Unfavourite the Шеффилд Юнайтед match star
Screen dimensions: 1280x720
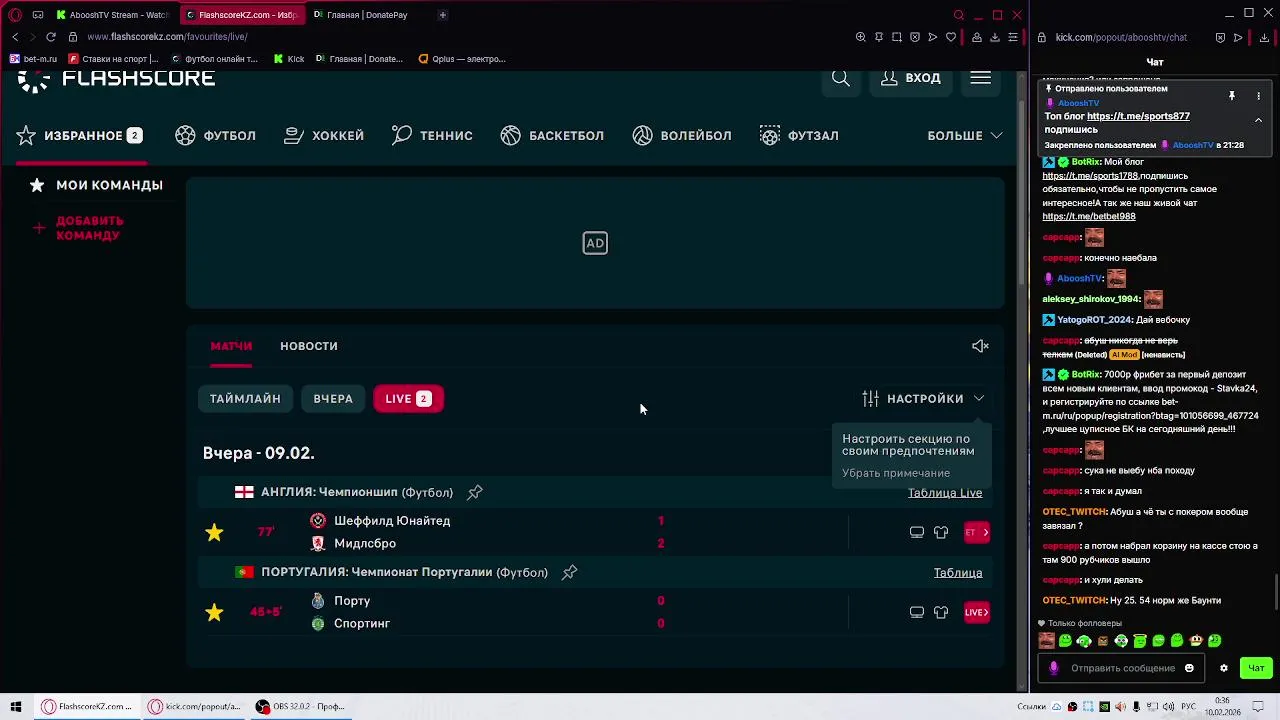[x=214, y=532]
